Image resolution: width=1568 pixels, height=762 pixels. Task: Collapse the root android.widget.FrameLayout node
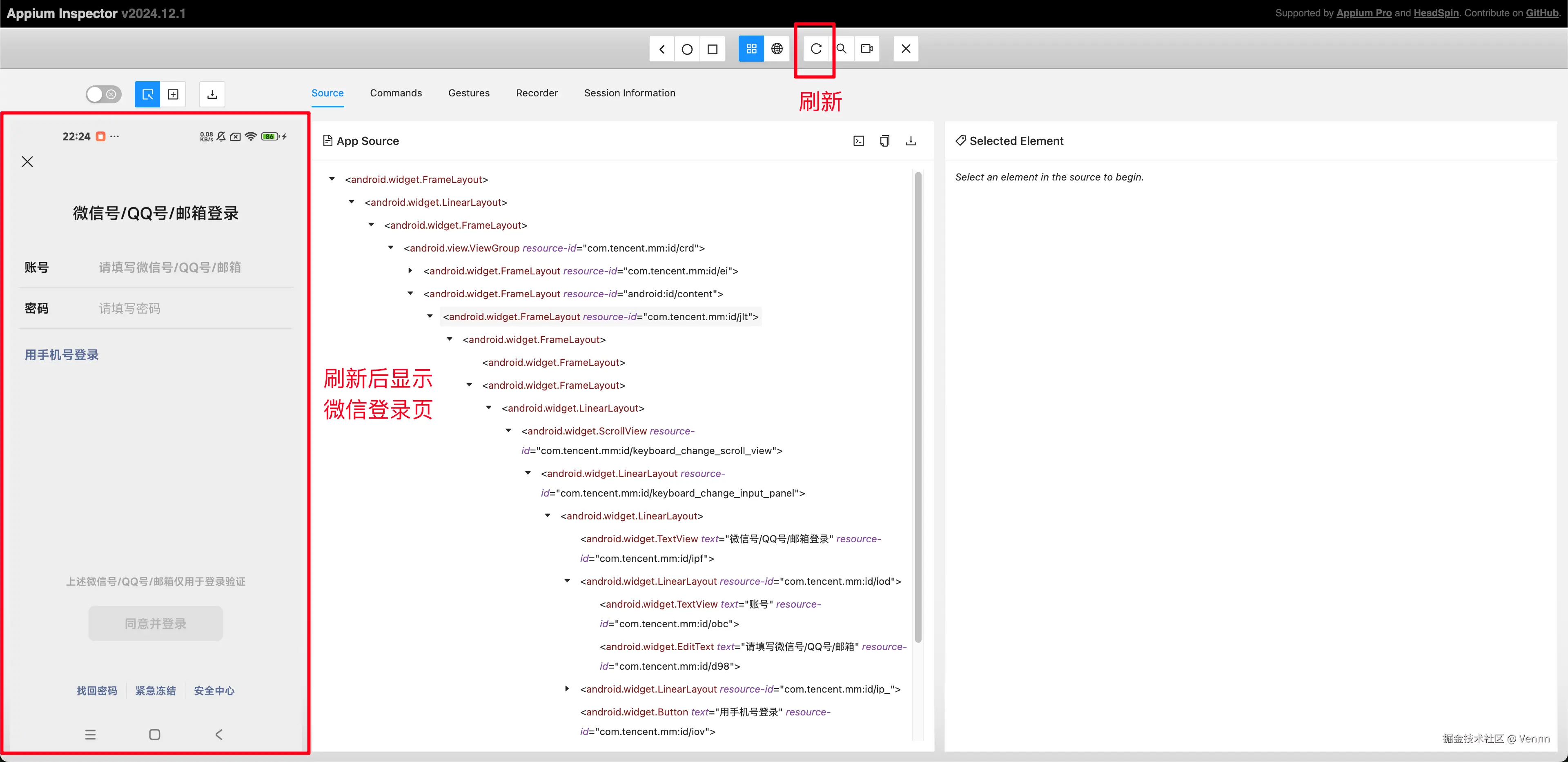tap(332, 179)
